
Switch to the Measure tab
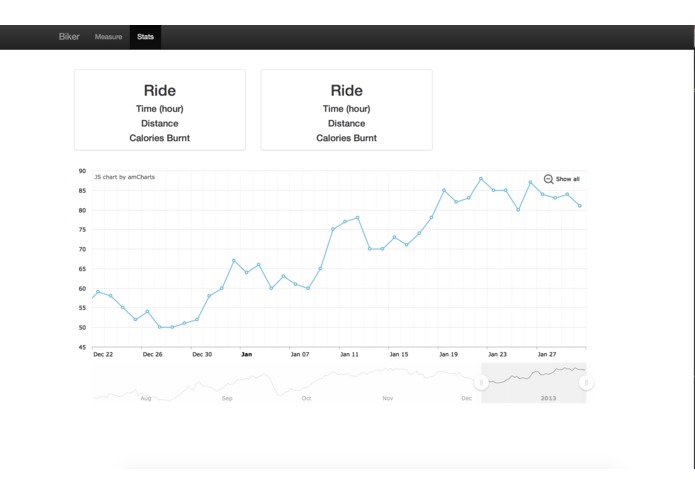108,37
